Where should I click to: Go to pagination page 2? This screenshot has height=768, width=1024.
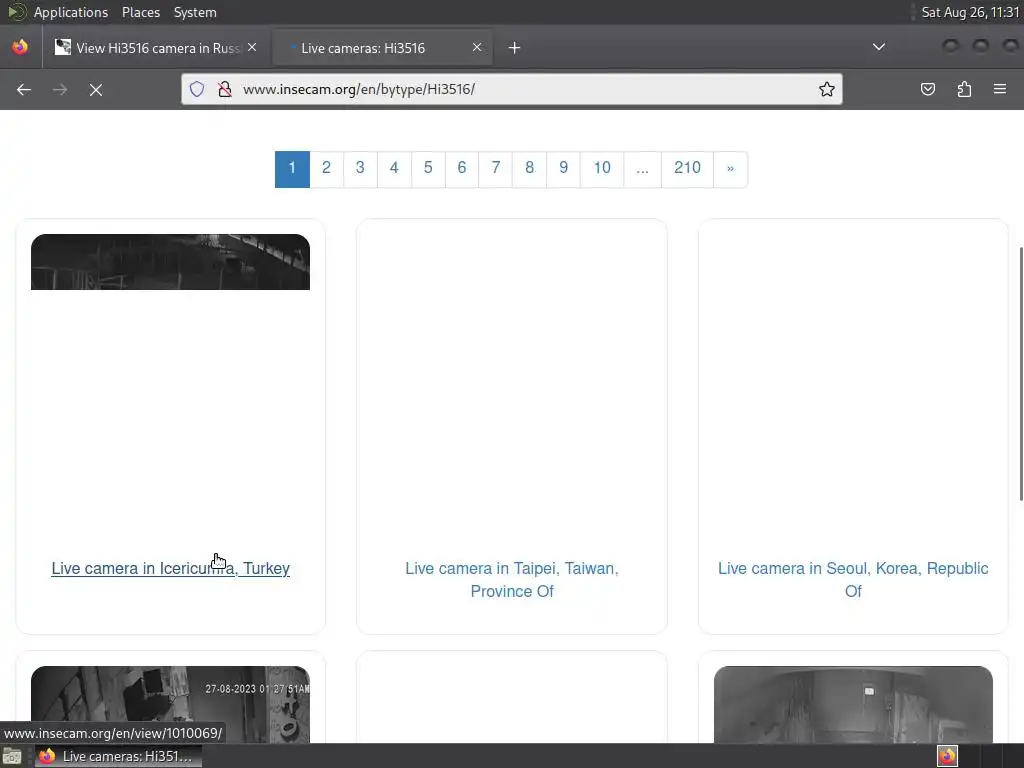point(327,169)
